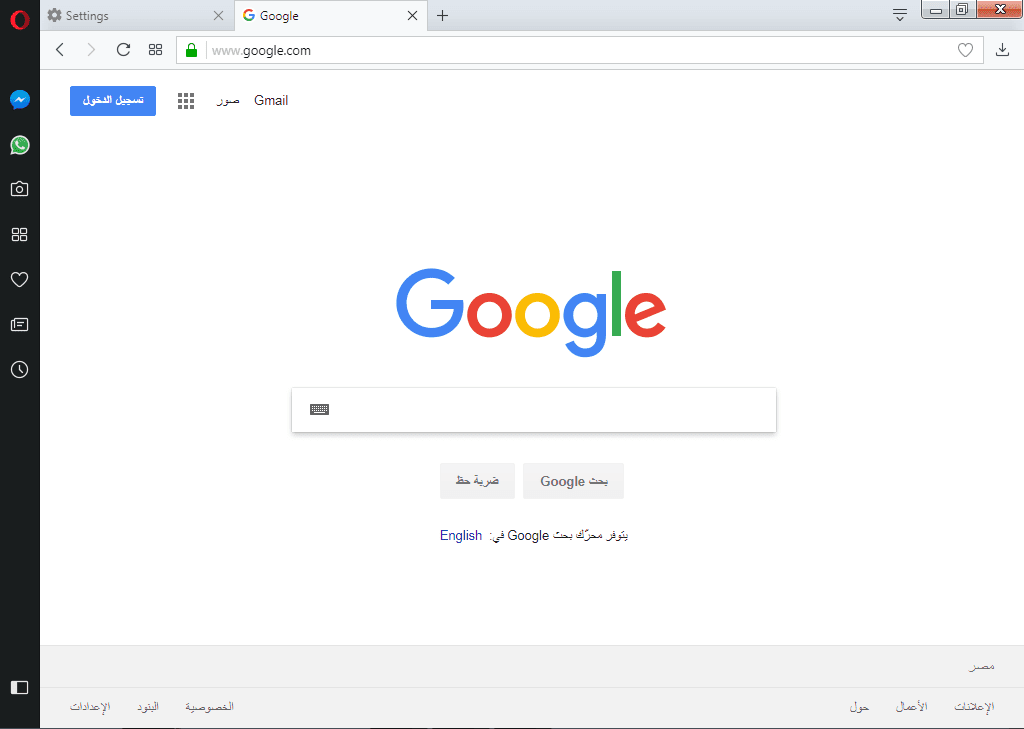Click the I'm Feeling Lucky button
This screenshot has height=729, width=1024.
[x=477, y=481]
